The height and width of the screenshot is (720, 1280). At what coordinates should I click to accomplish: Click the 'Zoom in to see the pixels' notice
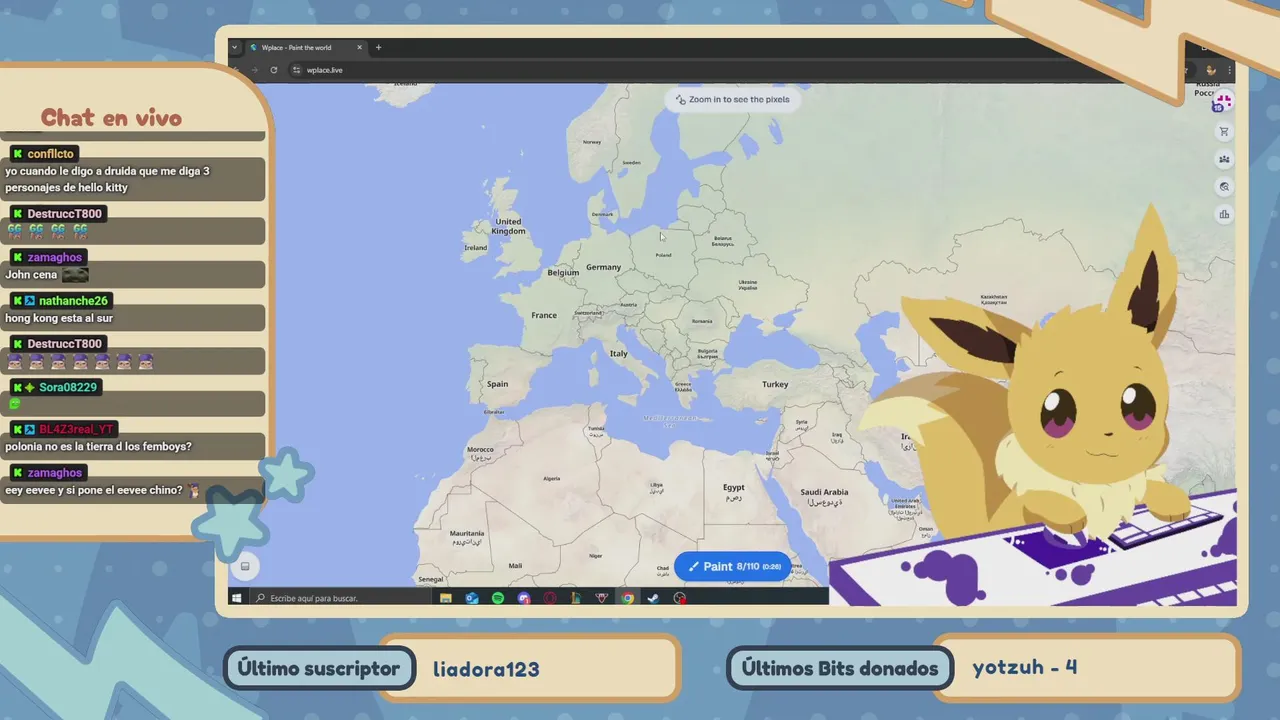733,99
